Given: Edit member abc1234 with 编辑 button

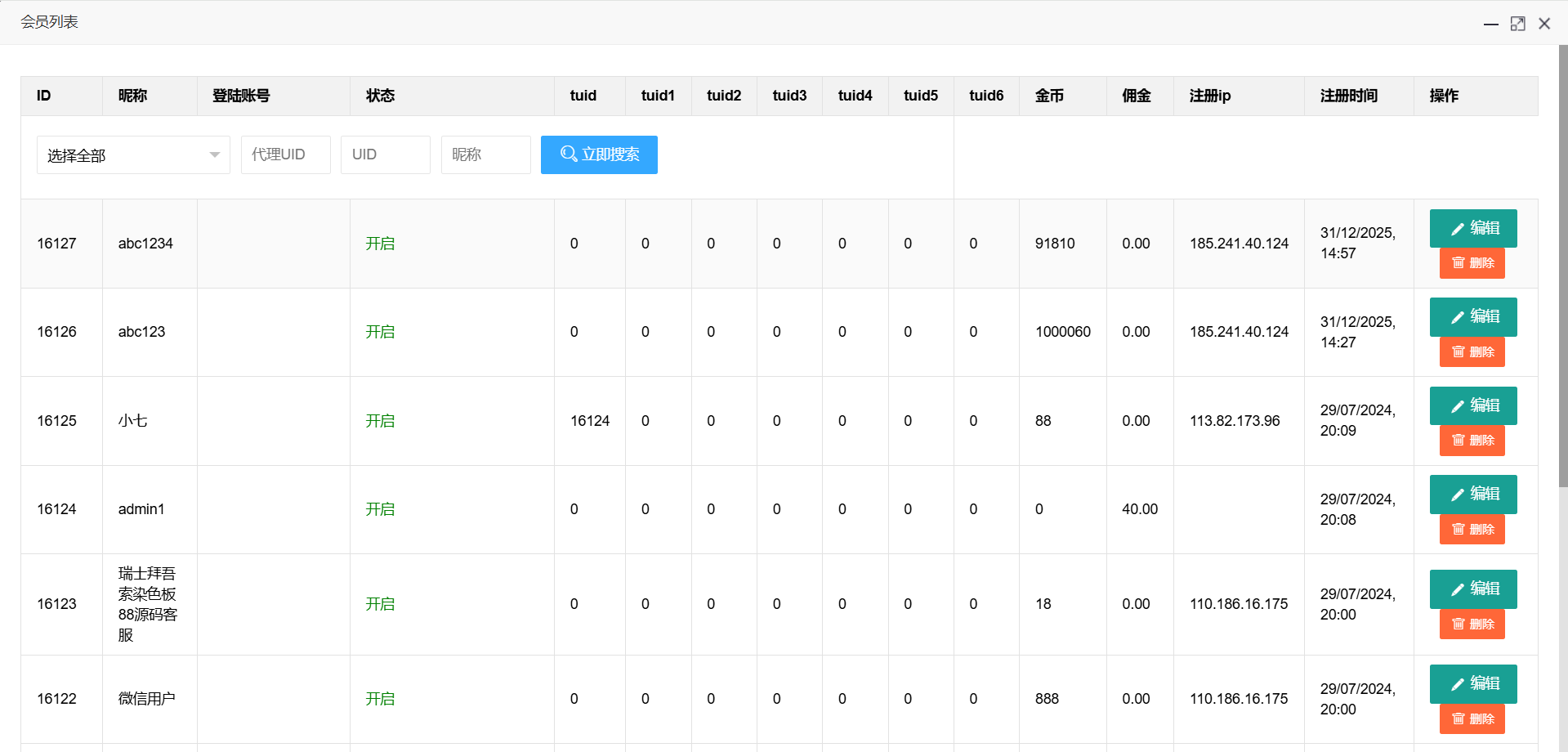Looking at the screenshot, I should [1472, 228].
